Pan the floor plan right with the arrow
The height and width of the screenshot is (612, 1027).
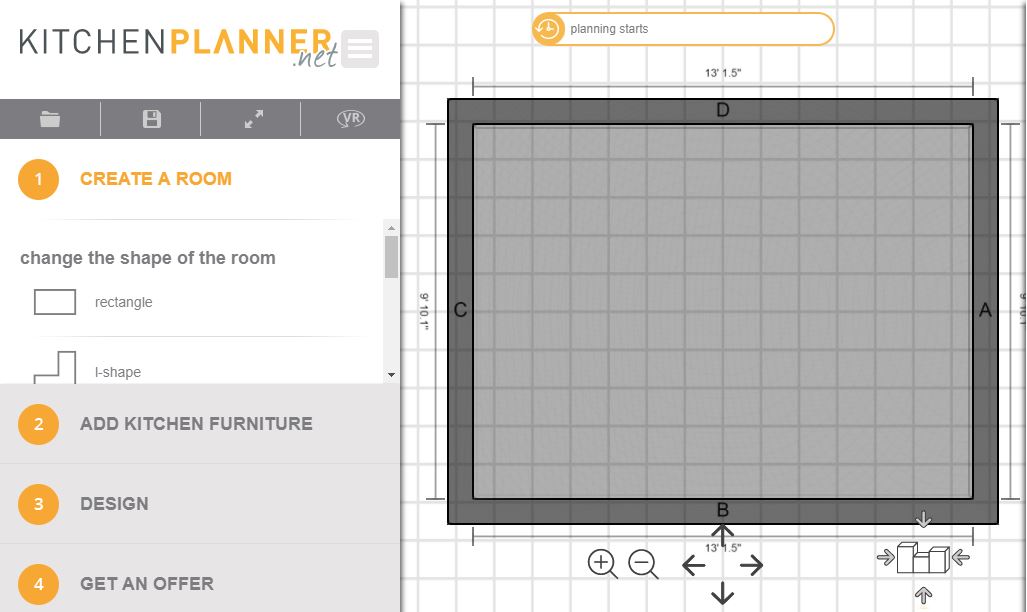click(751, 566)
